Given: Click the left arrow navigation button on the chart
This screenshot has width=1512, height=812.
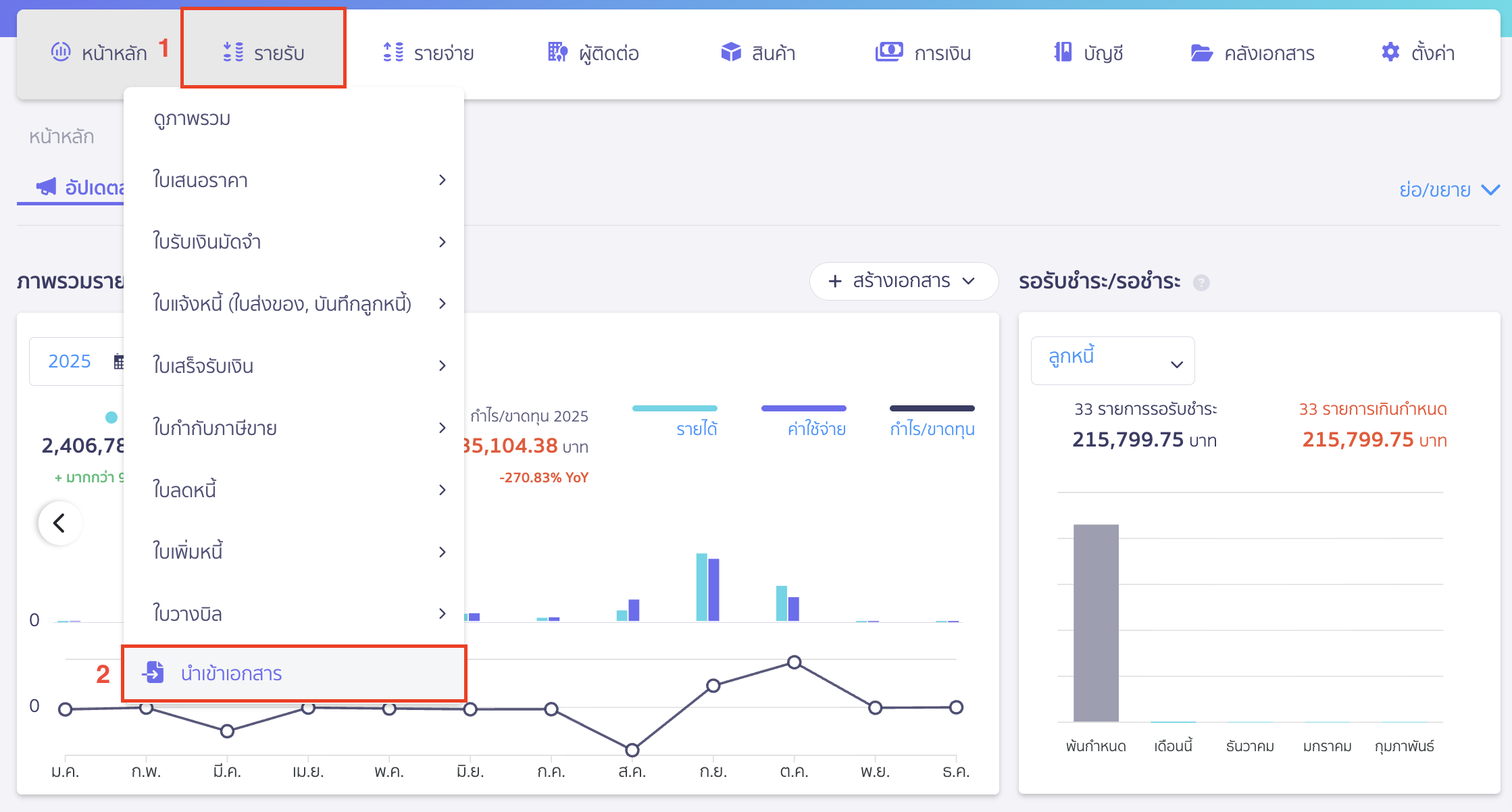Looking at the screenshot, I should (x=59, y=522).
